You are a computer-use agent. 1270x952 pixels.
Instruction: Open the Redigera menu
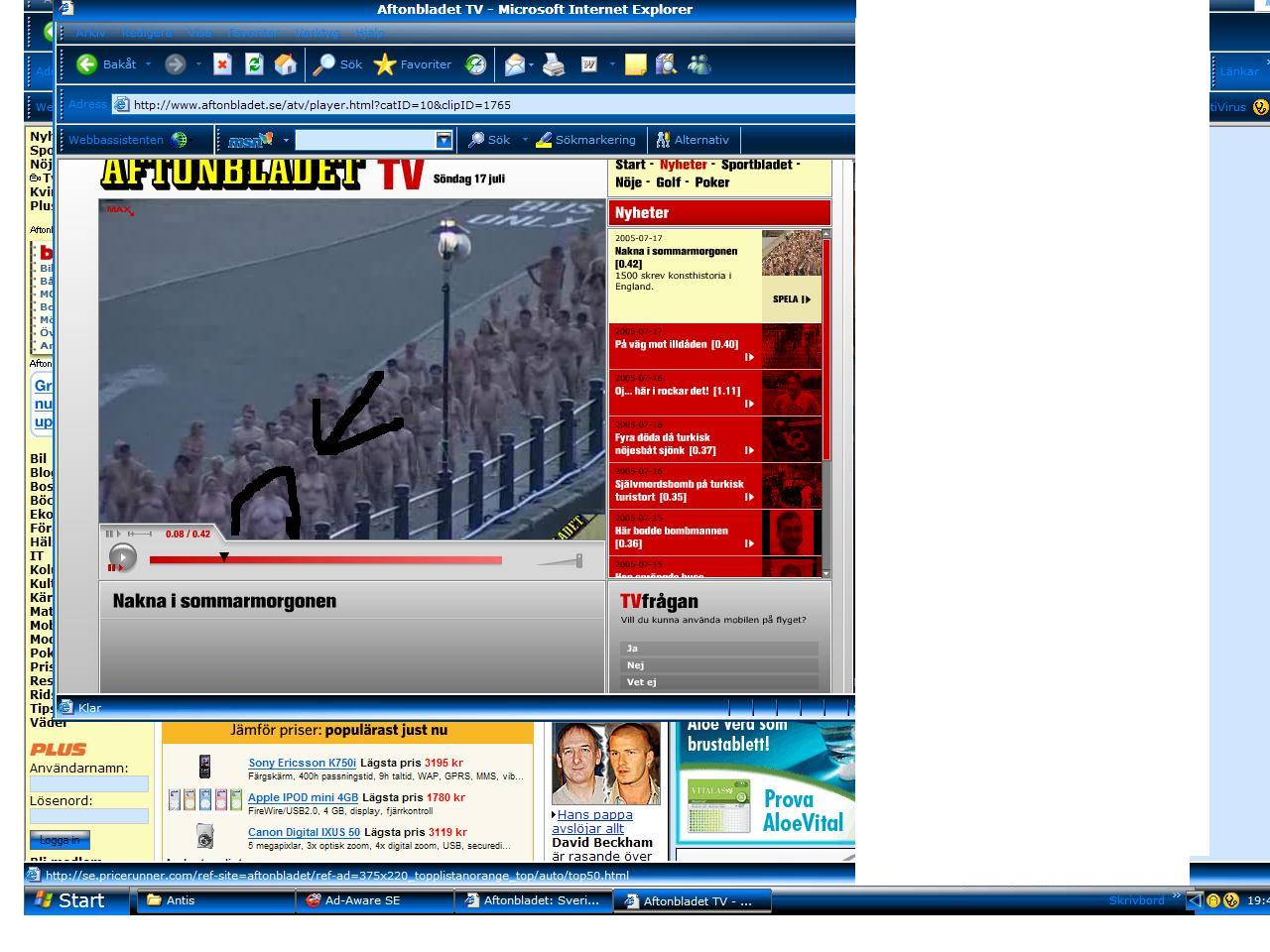(x=147, y=33)
